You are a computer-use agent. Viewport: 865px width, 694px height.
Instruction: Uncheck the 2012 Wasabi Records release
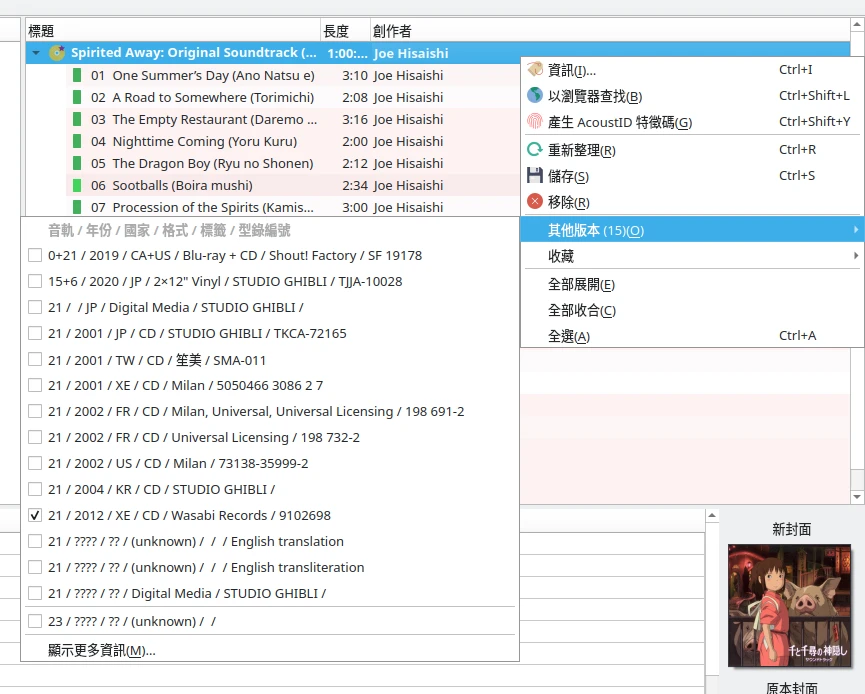[x=35, y=516]
